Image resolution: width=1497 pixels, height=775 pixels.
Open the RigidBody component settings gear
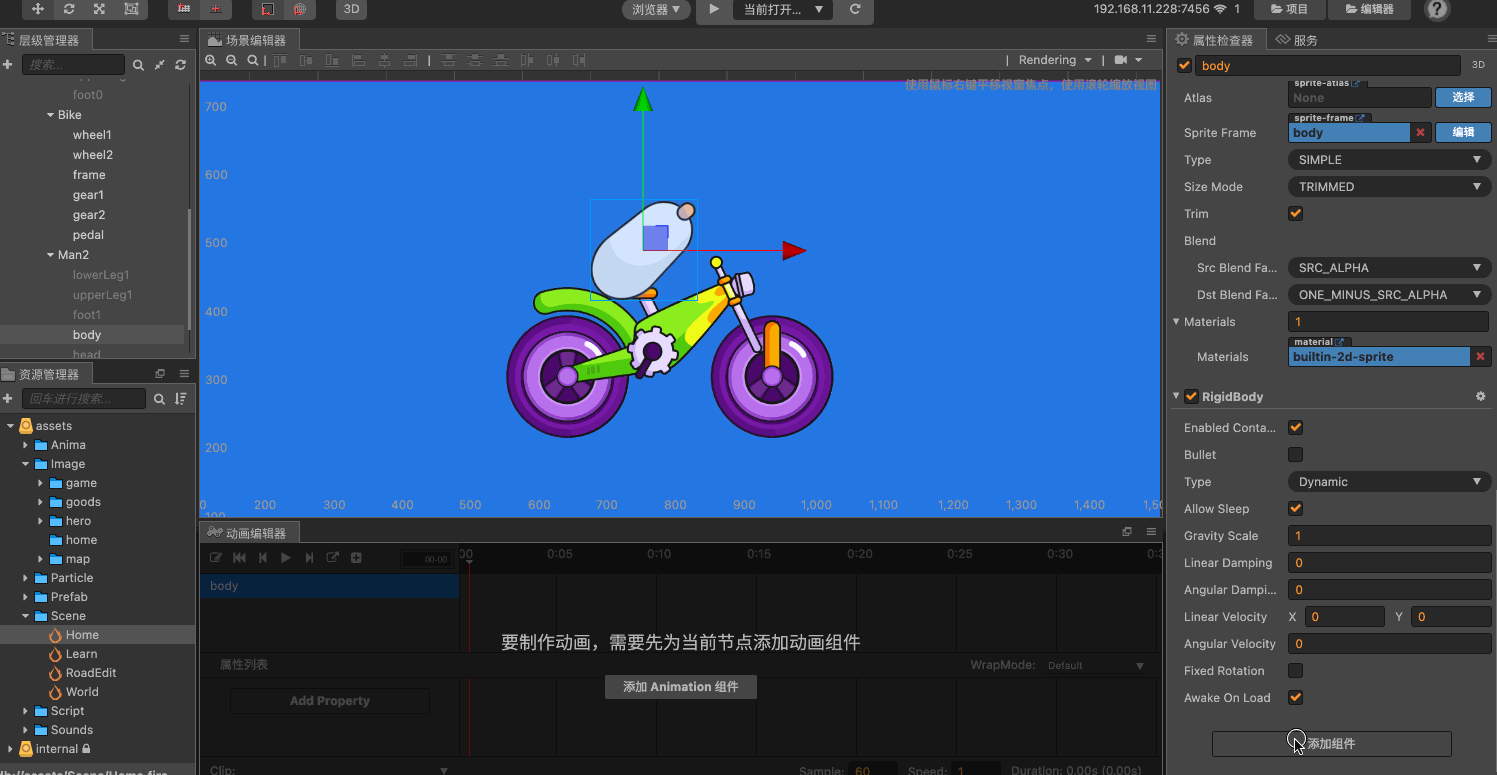coord(1481,397)
